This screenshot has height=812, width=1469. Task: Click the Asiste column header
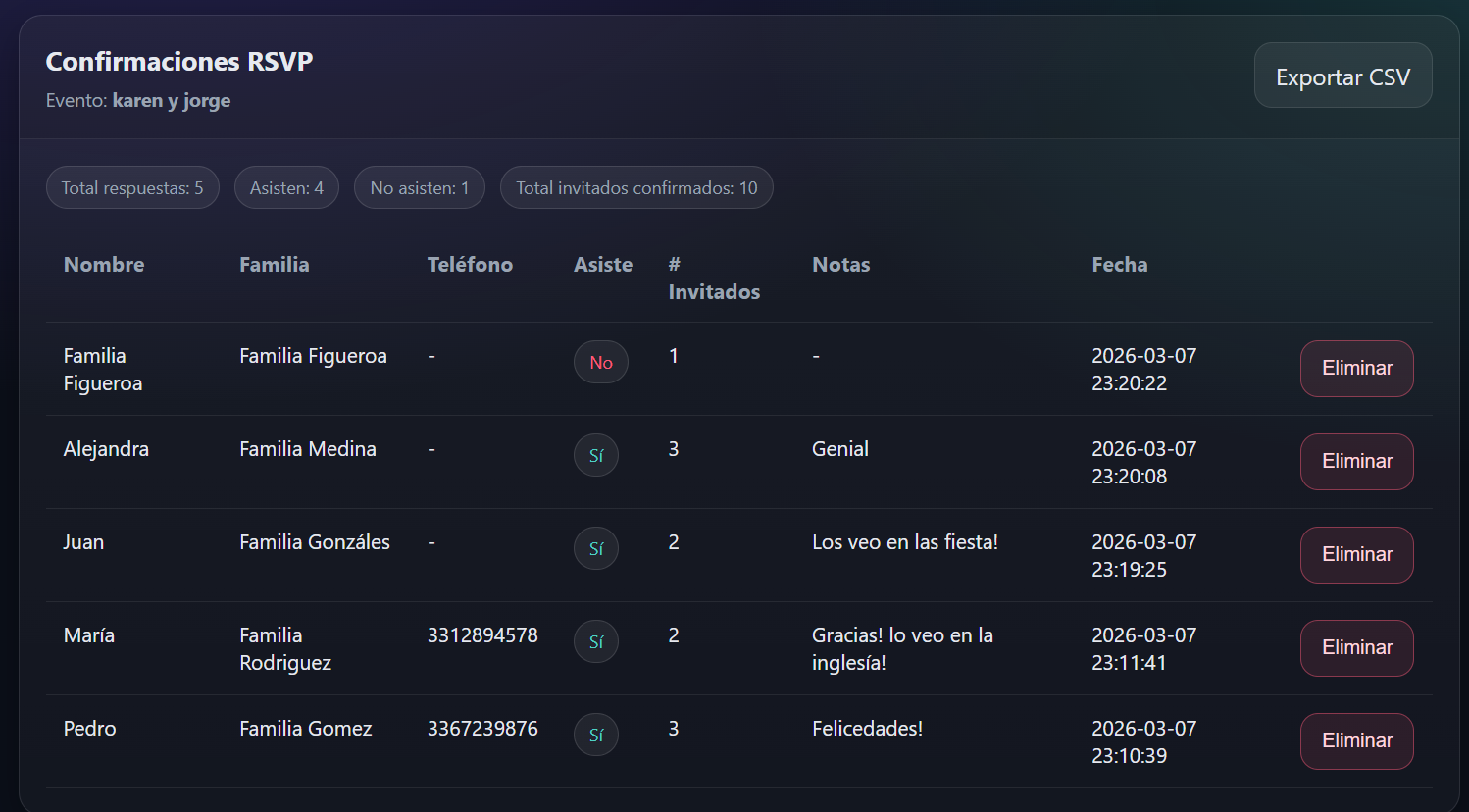pyautogui.click(x=603, y=265)
